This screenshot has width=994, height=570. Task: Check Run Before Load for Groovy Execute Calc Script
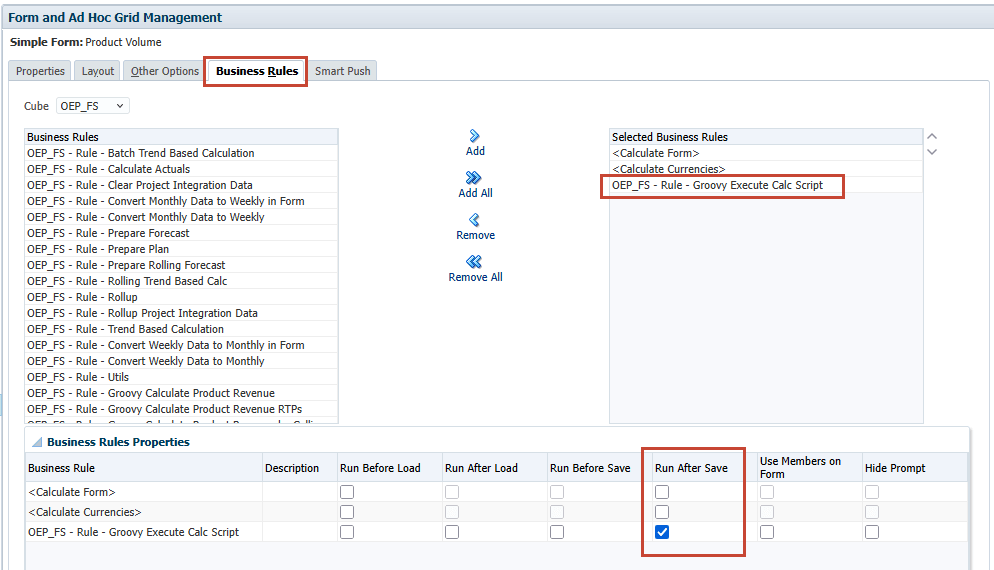pyautogui.click(x=347, y=532)
